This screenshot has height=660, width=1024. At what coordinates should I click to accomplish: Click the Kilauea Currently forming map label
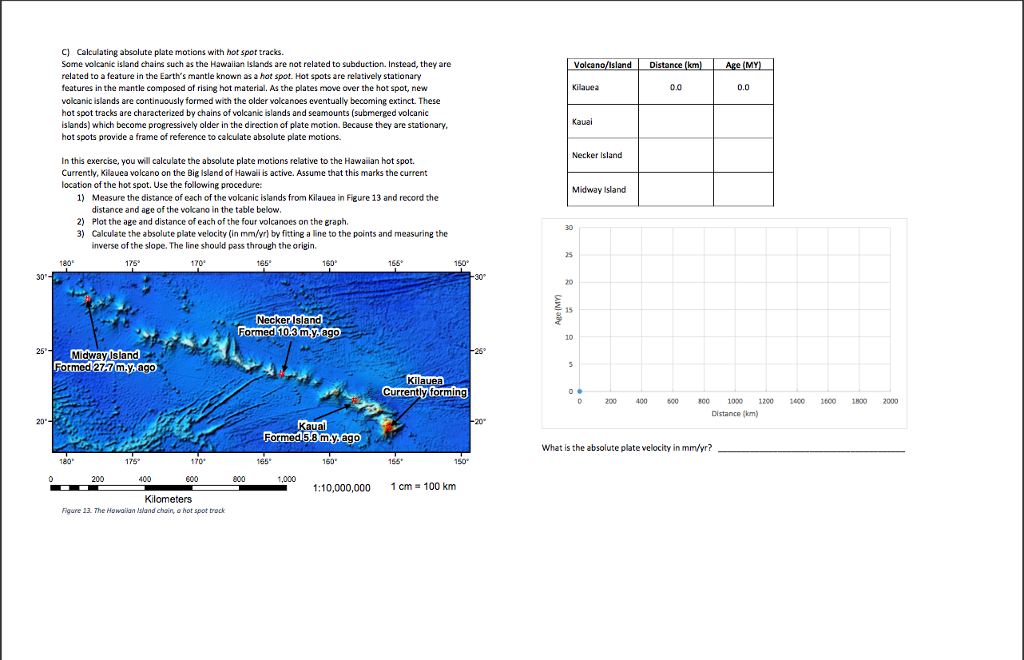point(425,386)
